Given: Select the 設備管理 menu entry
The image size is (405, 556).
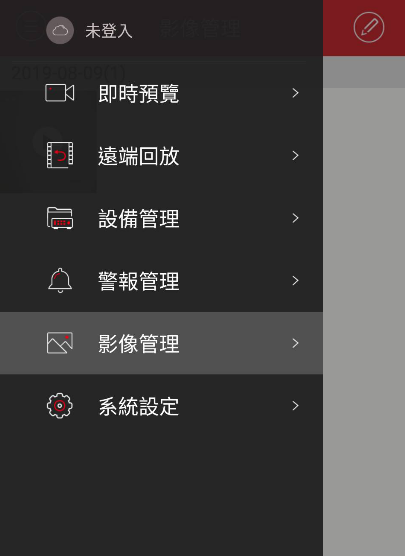Looking at the screenshot, I should pyautogui.click(x=161, y=218).
